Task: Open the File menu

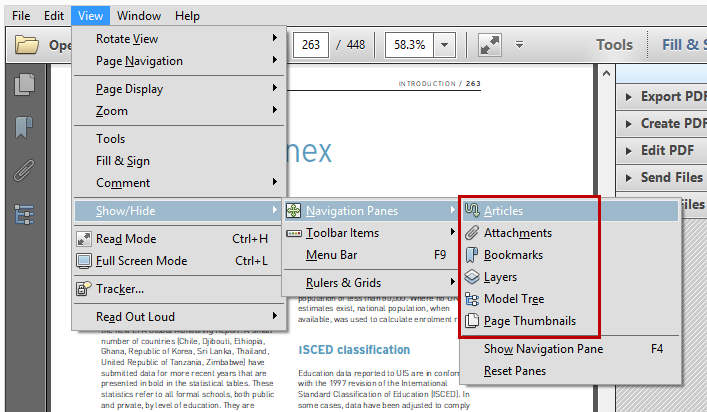Action: point(21,16)
